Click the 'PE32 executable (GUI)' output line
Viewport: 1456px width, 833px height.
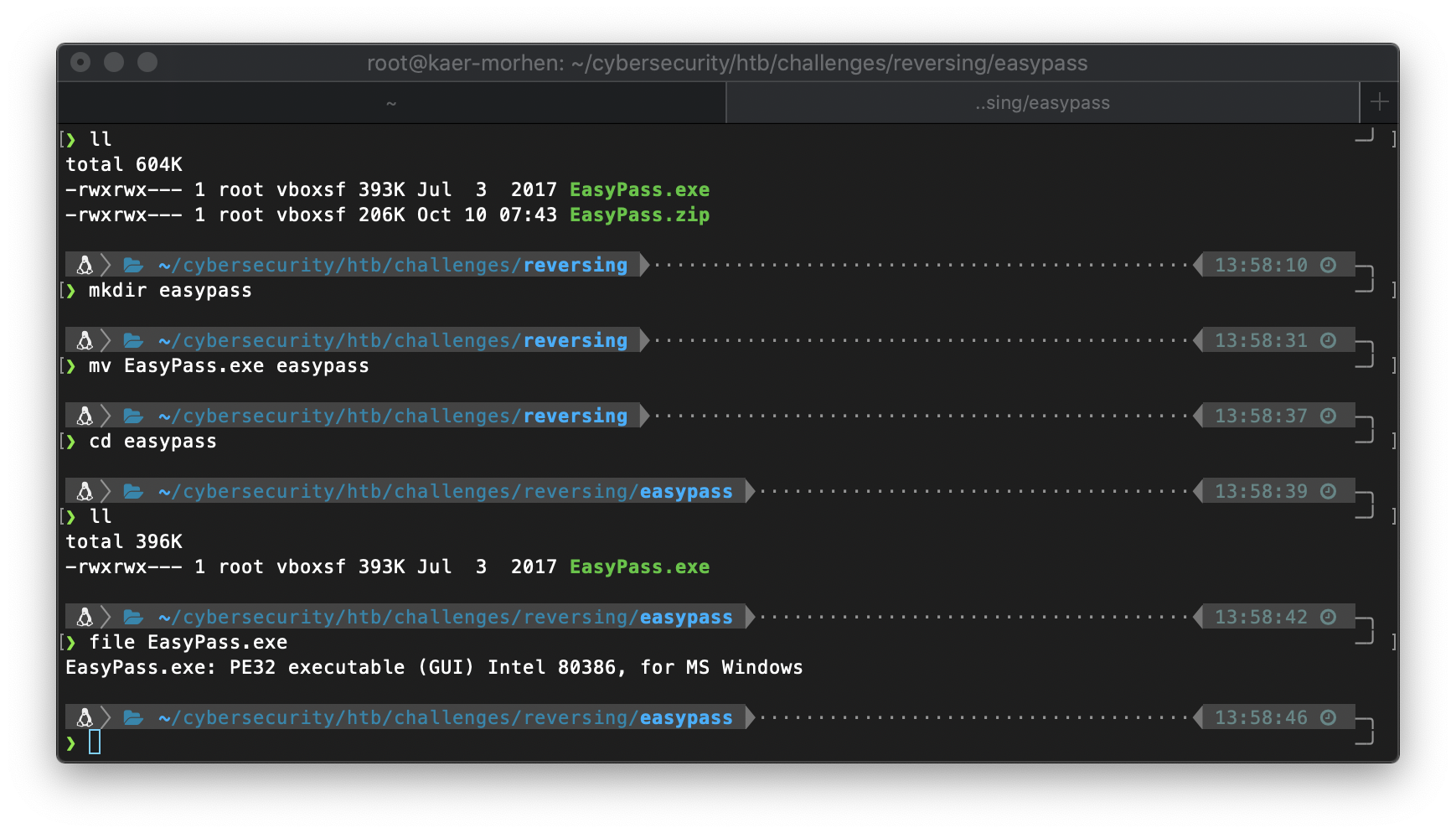tap(434, 668)
